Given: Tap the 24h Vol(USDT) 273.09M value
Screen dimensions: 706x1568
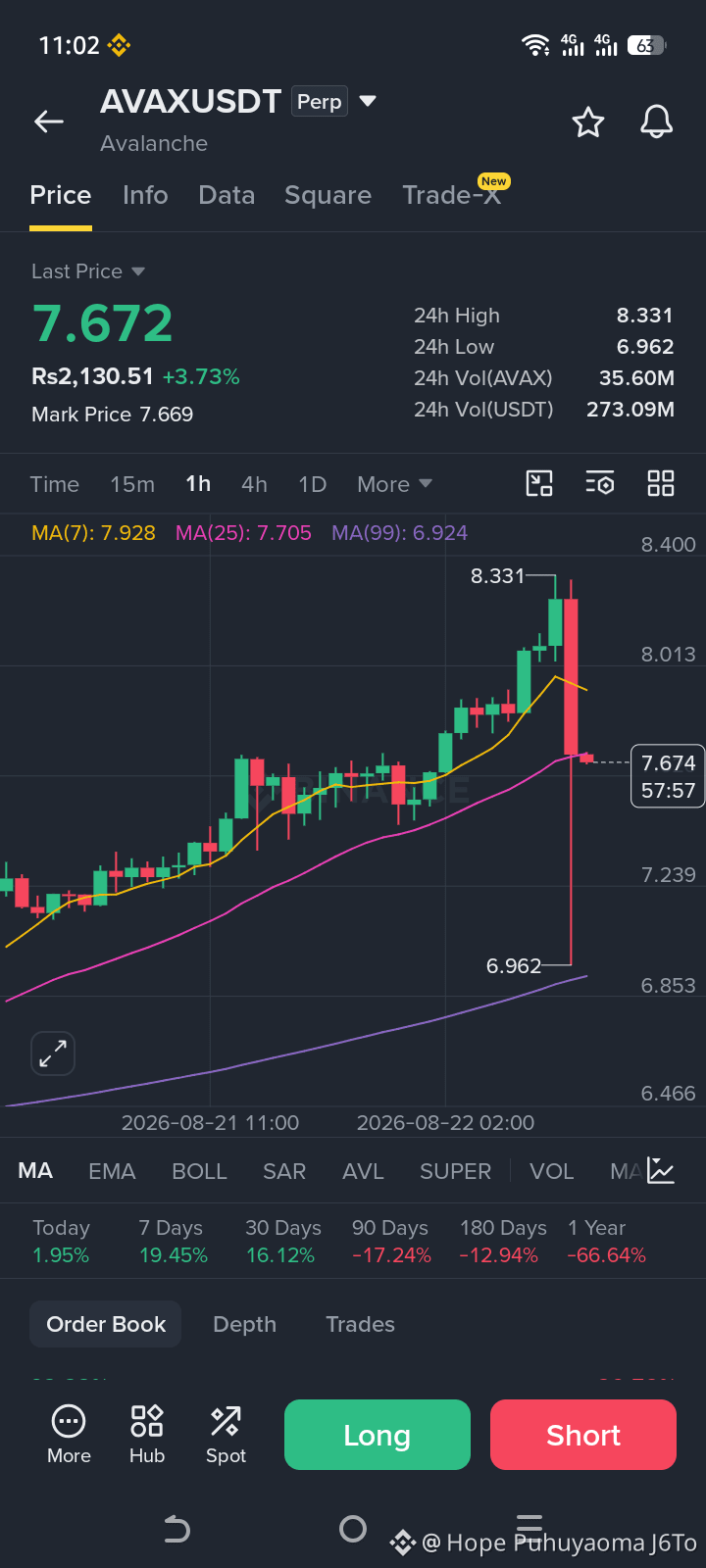Looking at the screenshot, I should pyautogui.click(x=630, y=410).
